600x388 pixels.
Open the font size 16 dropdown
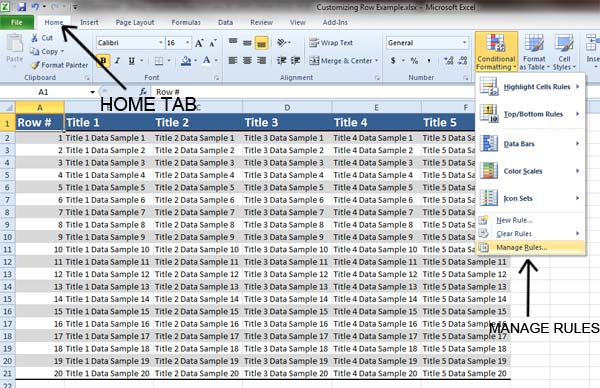pyautogui.click(x=188, y=43)
